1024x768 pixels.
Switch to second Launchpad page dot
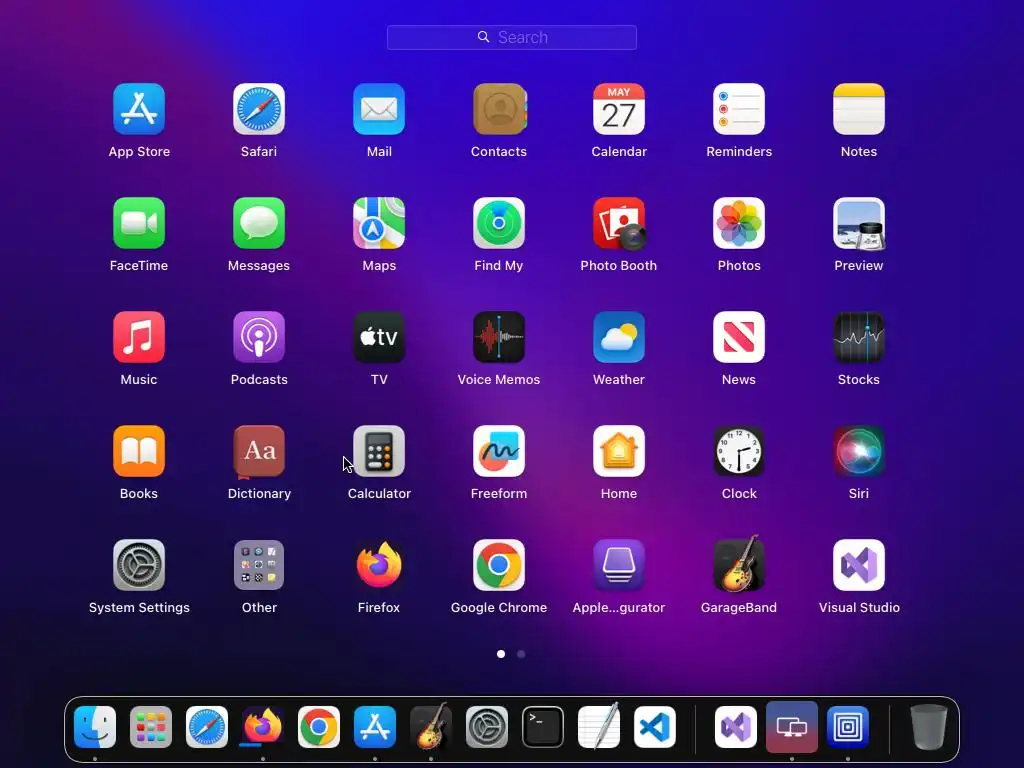[x=521, y=654]
